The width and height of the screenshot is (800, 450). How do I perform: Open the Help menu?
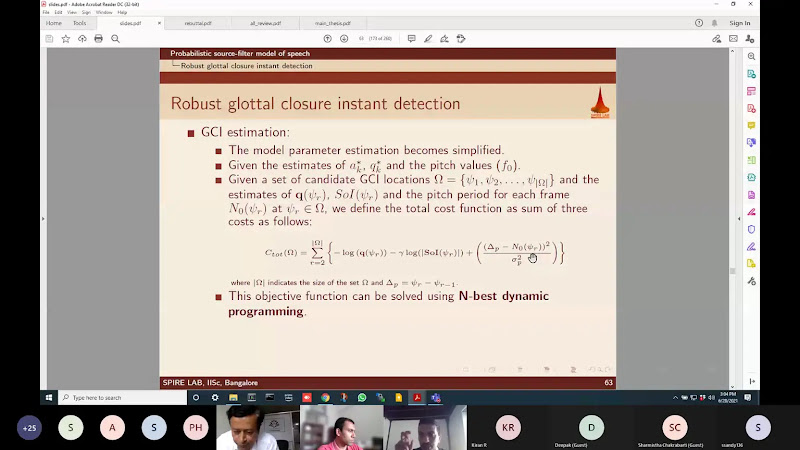pos(122,12)
